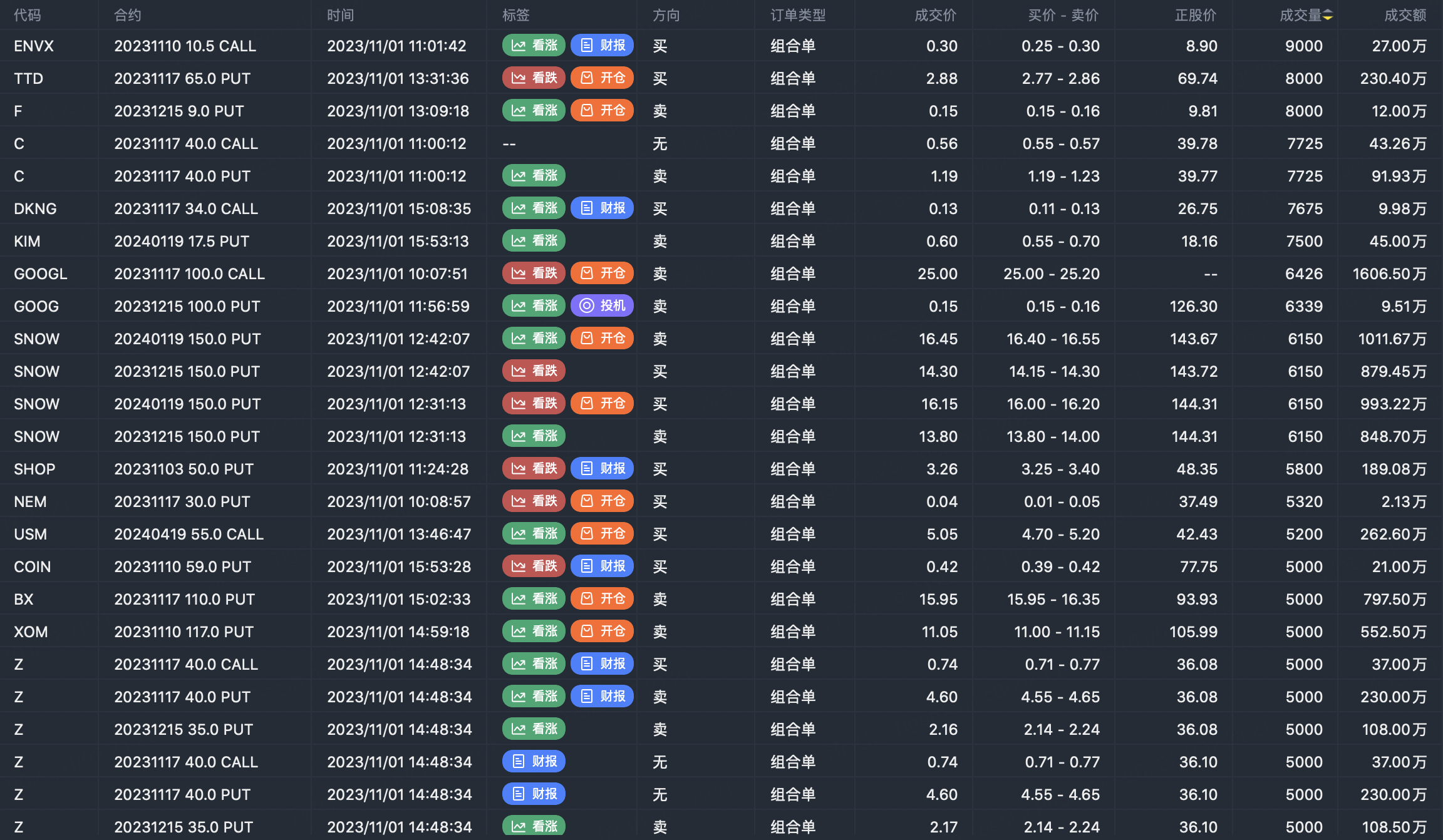Click the 看涨 tag in ENVX row
The width and height of the screenshot is (1443, 840).
[x=534, y=45]
